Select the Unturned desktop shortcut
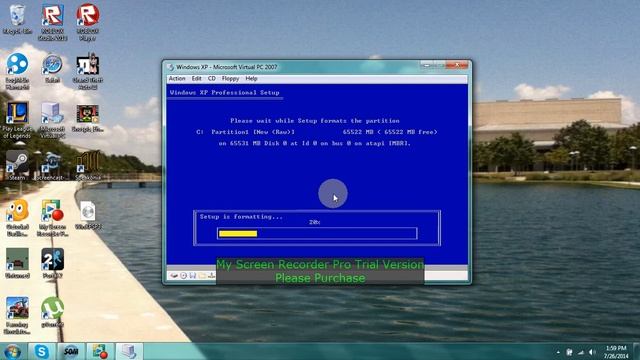The width and height of the screenshot is (640, 360). click(17, 264)
